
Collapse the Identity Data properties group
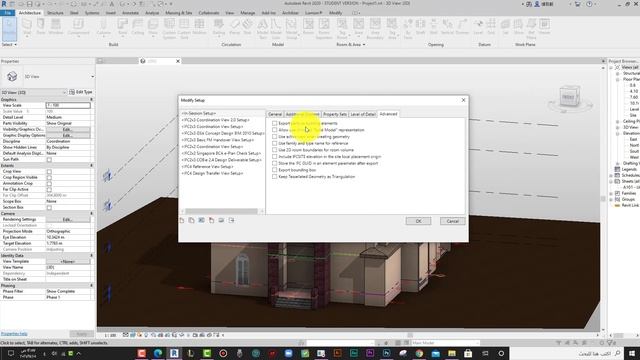click(x=91, y=255)
